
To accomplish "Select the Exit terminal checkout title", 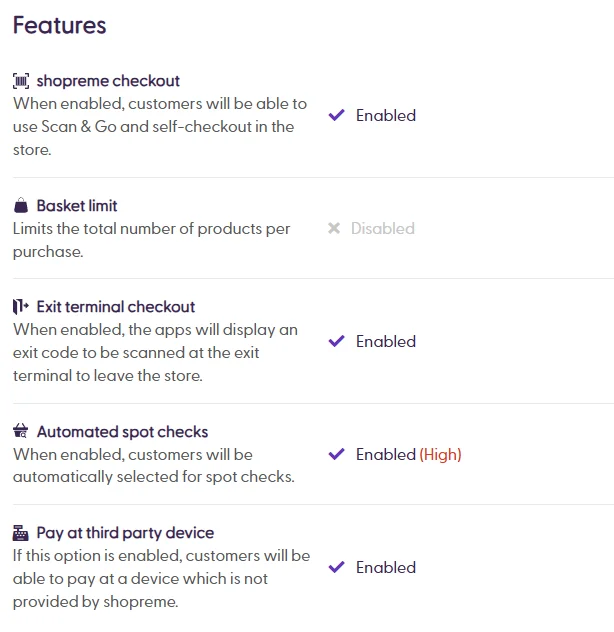I will (x=116, y=307).
